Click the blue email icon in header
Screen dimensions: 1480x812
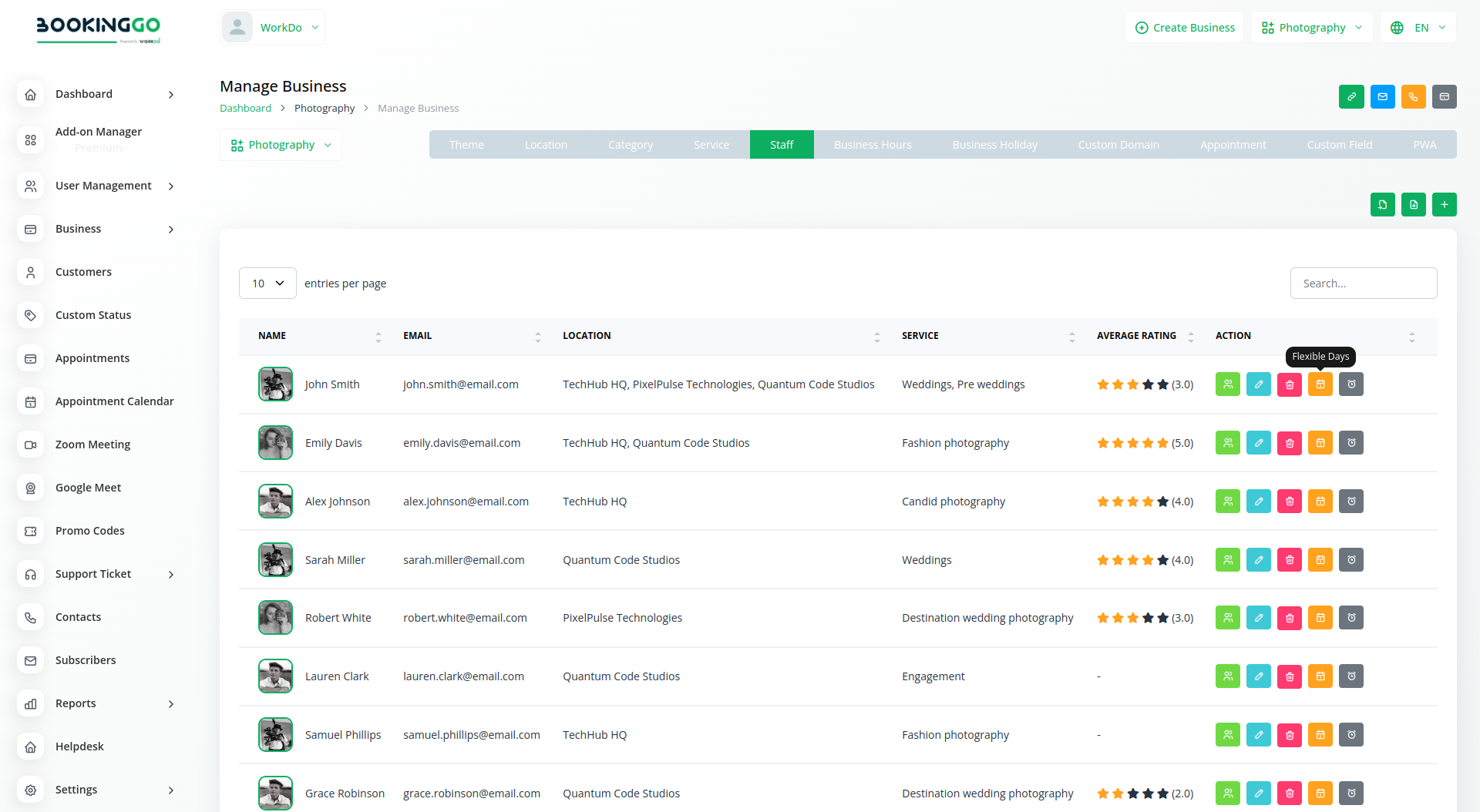coord(1382,97)
